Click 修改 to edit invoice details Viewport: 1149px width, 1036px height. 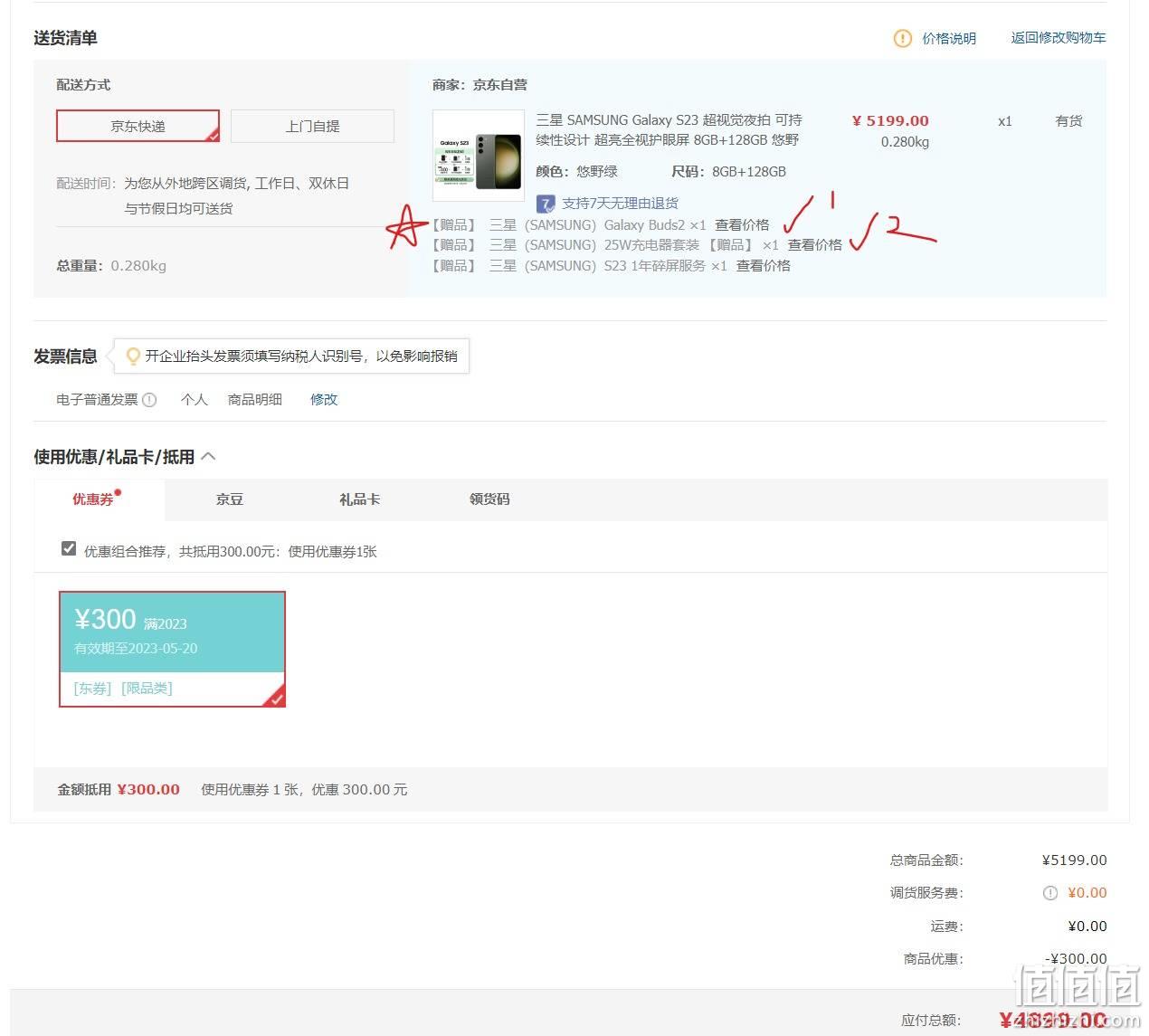pyautogui.click(x=324, y=399)
